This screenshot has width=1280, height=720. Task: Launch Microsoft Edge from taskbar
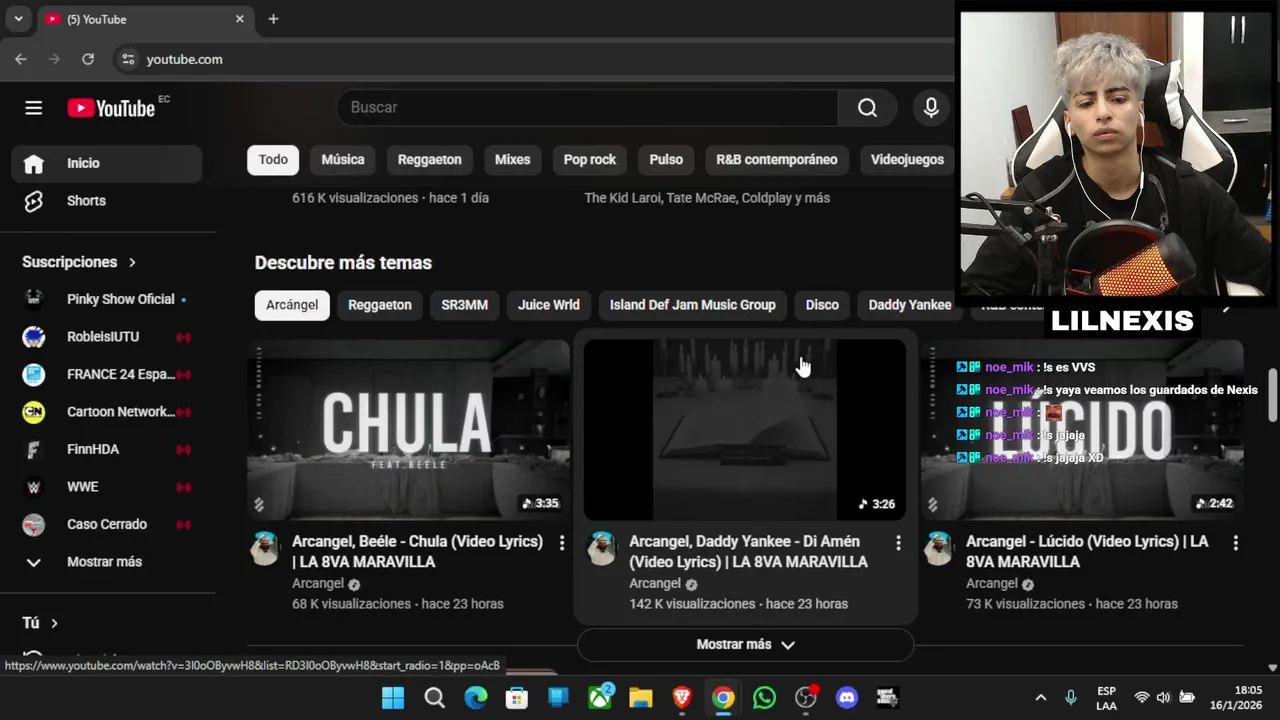pos(476,698)
